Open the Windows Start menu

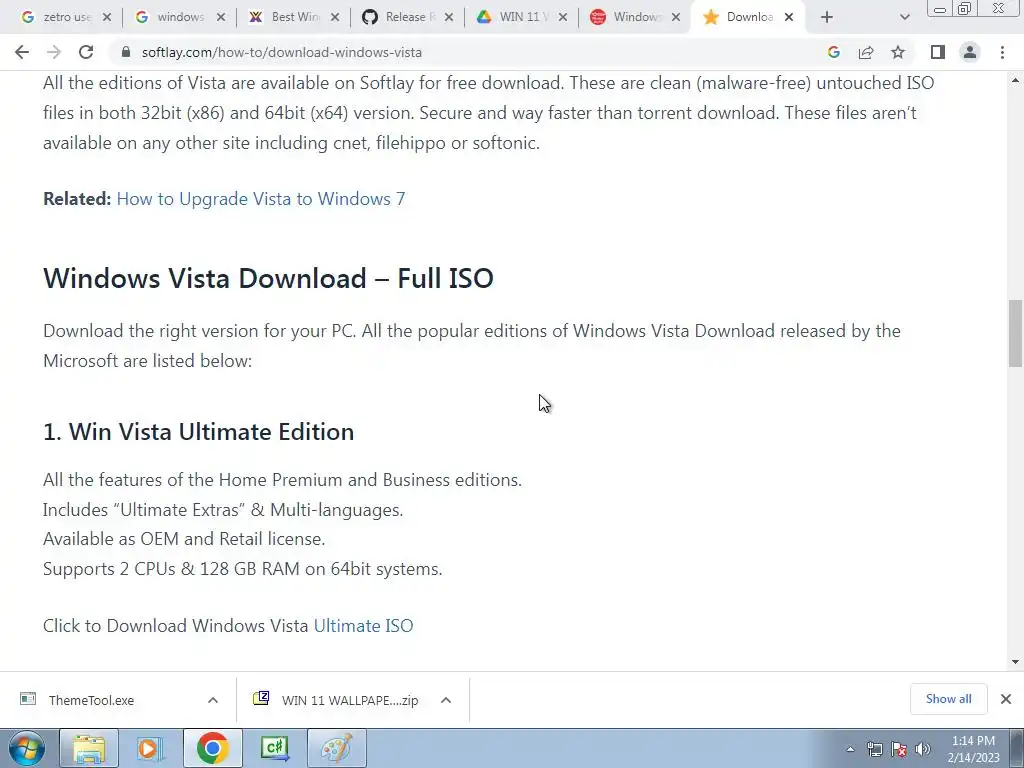pyautogui.click(x=26, y=748)
